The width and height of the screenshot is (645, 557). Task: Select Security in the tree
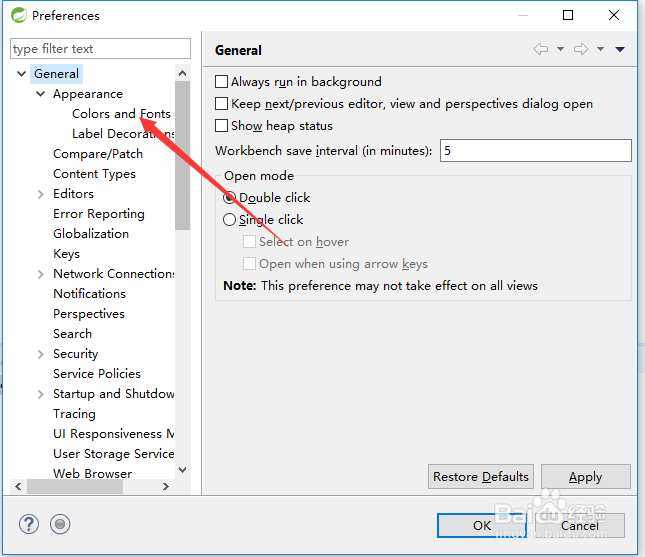76,354
